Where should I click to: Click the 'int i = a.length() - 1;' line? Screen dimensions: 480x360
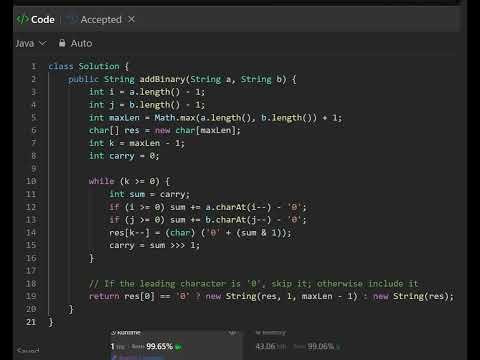[147, 92]
